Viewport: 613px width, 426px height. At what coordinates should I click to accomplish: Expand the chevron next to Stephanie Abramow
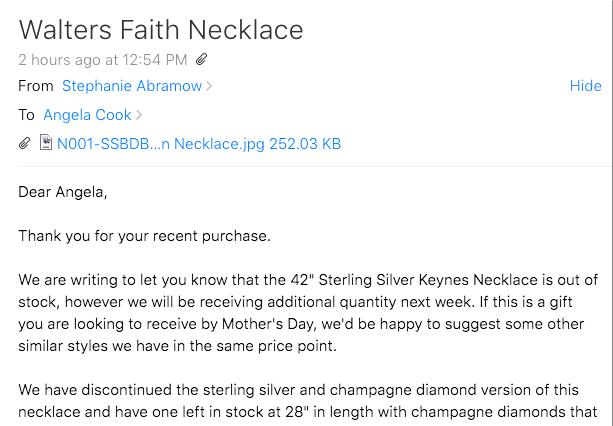click(x=209, y=86)
